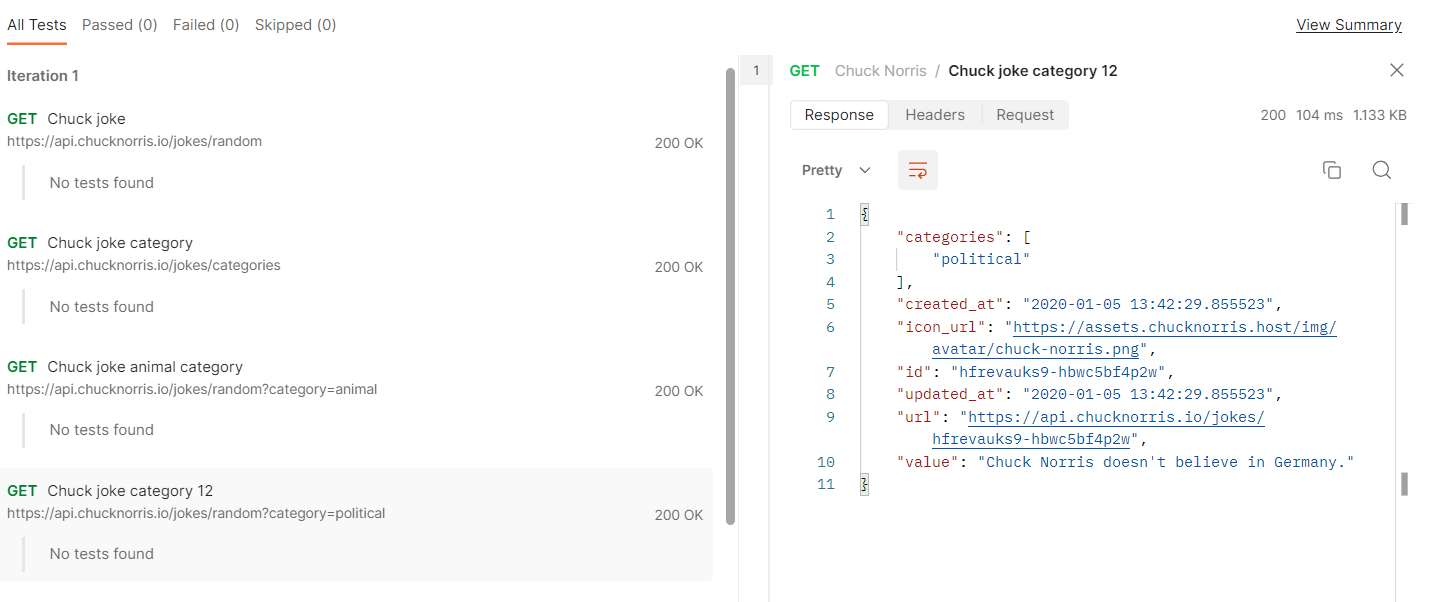Toggle the word wrap icon in response viewer
Viewport: 1432px width, 602px height.
(918, 170)
